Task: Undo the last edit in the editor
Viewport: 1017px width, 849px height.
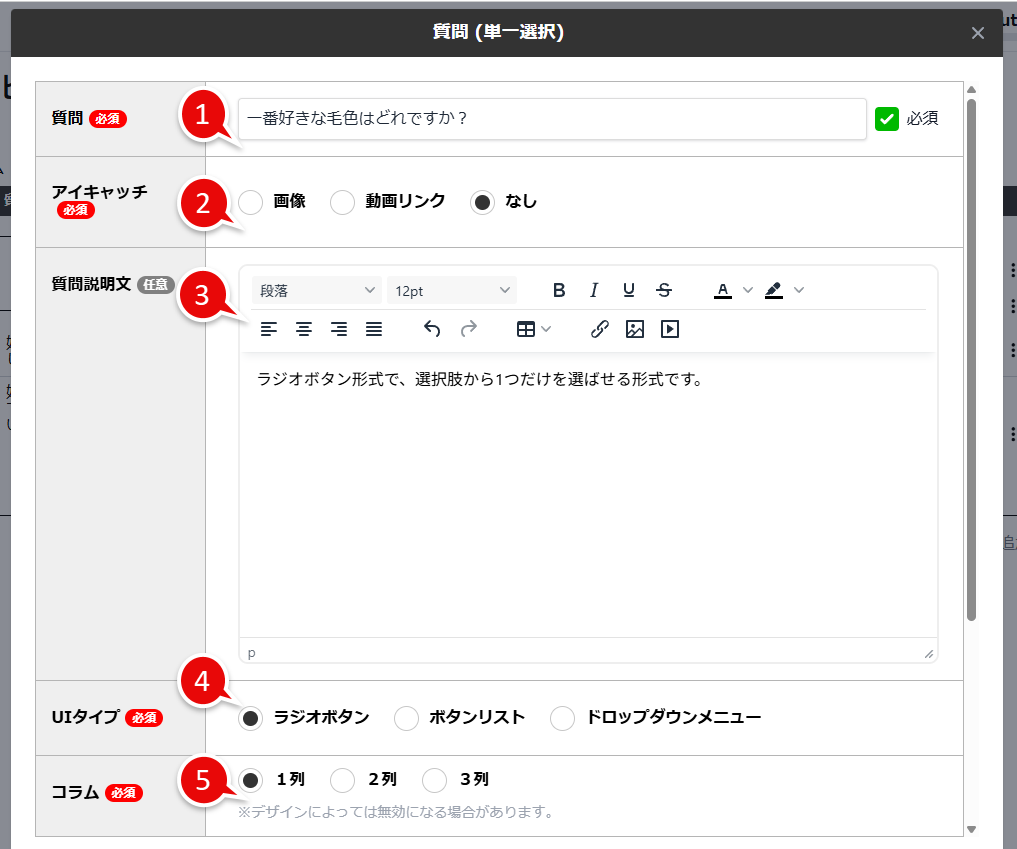Action: point(432,328)
